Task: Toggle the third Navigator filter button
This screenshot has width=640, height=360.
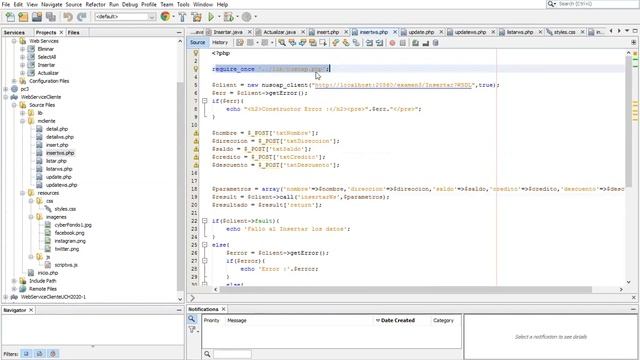Action: pos(53,353)
